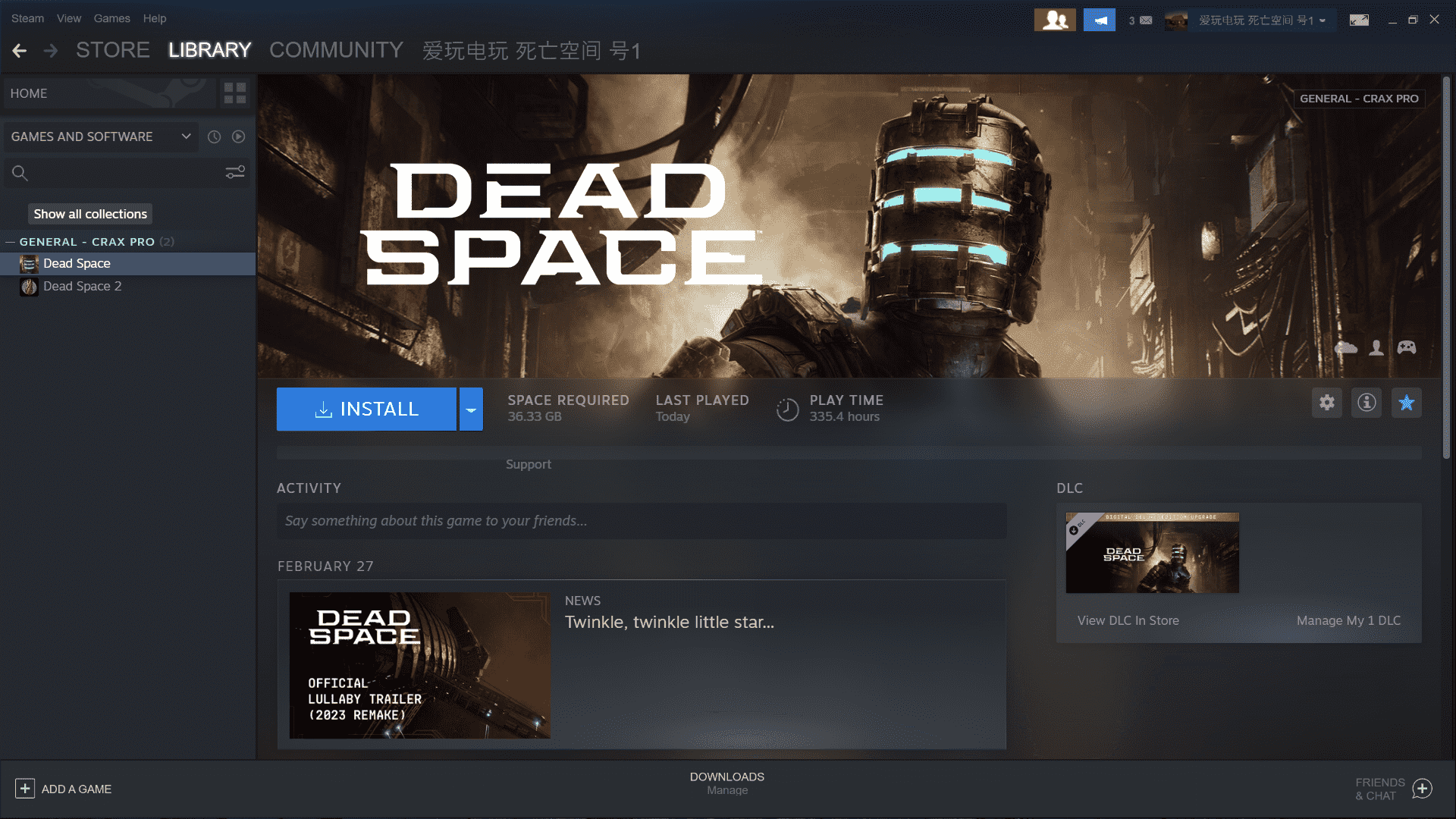
Task: Switch to the Community tab
Action: click(336, 50)
